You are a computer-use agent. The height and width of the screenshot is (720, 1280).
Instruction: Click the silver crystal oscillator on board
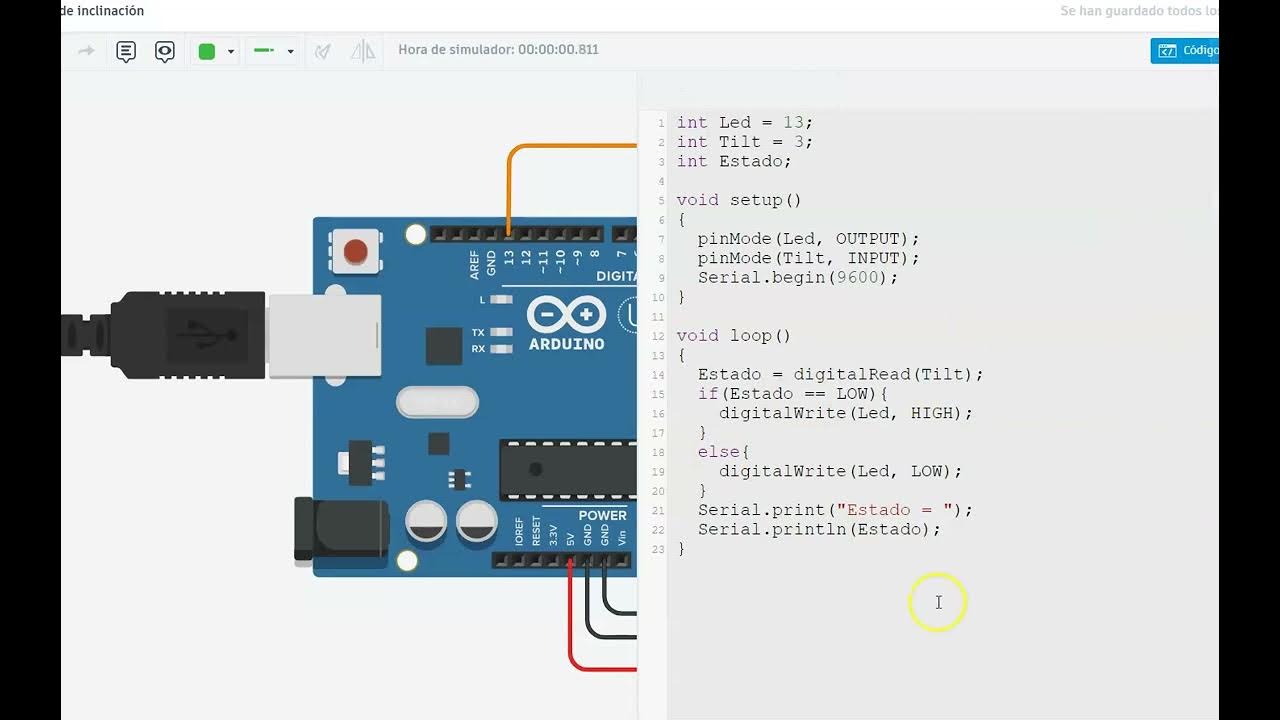point(438,402)
